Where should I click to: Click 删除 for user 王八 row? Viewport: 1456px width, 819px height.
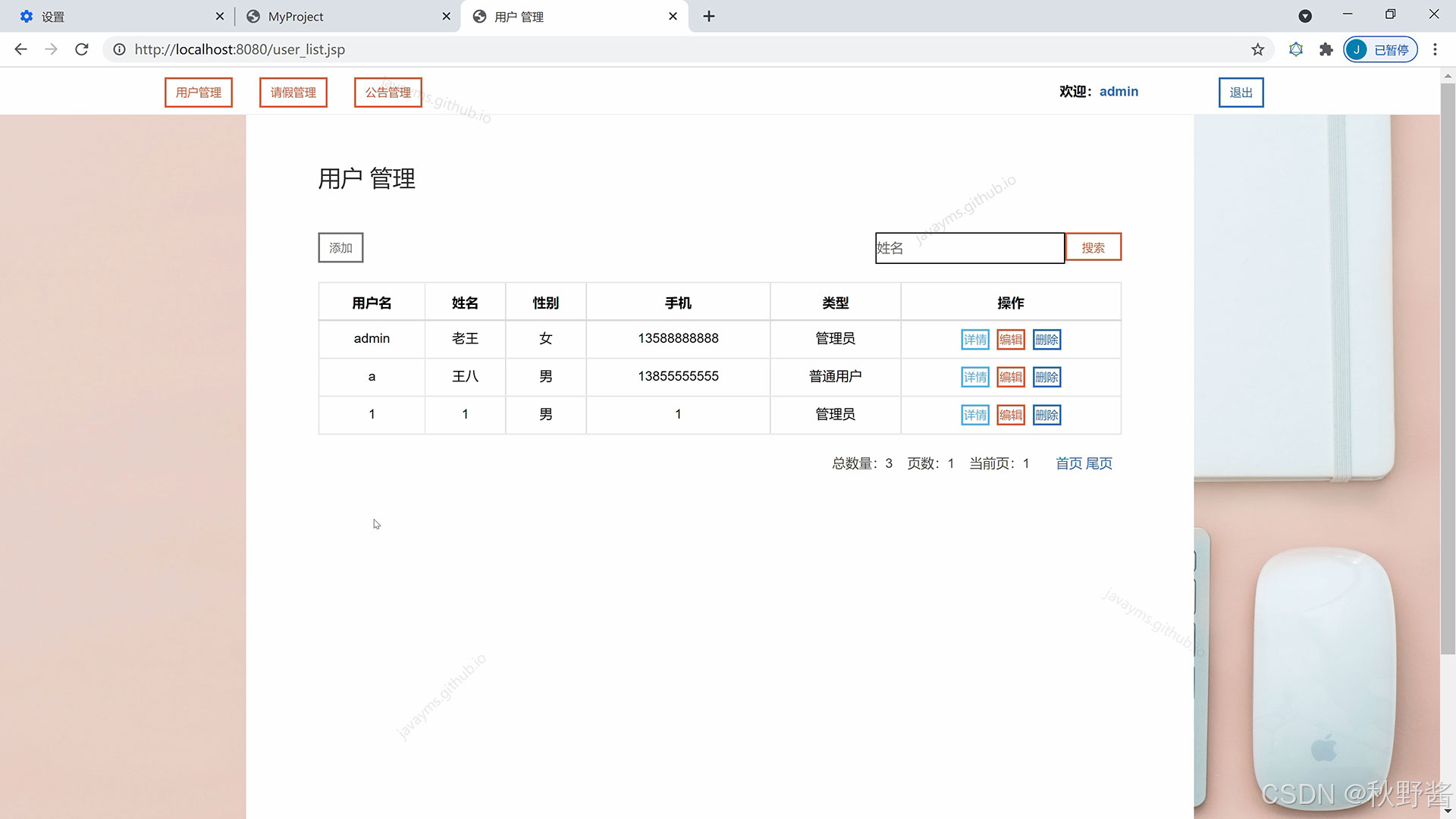tap(1046, 378)
